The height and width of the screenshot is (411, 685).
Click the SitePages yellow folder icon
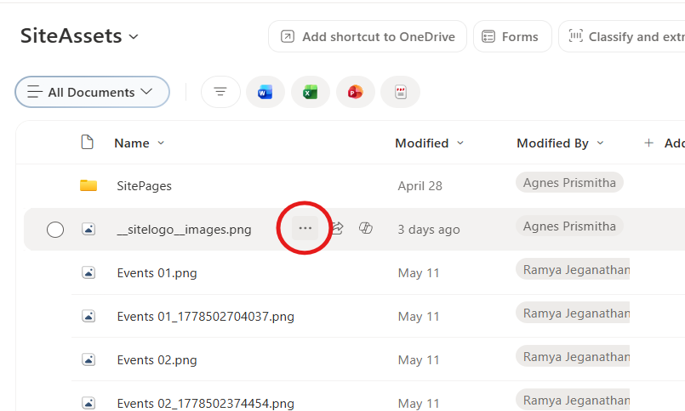click(x=88, y=186)
